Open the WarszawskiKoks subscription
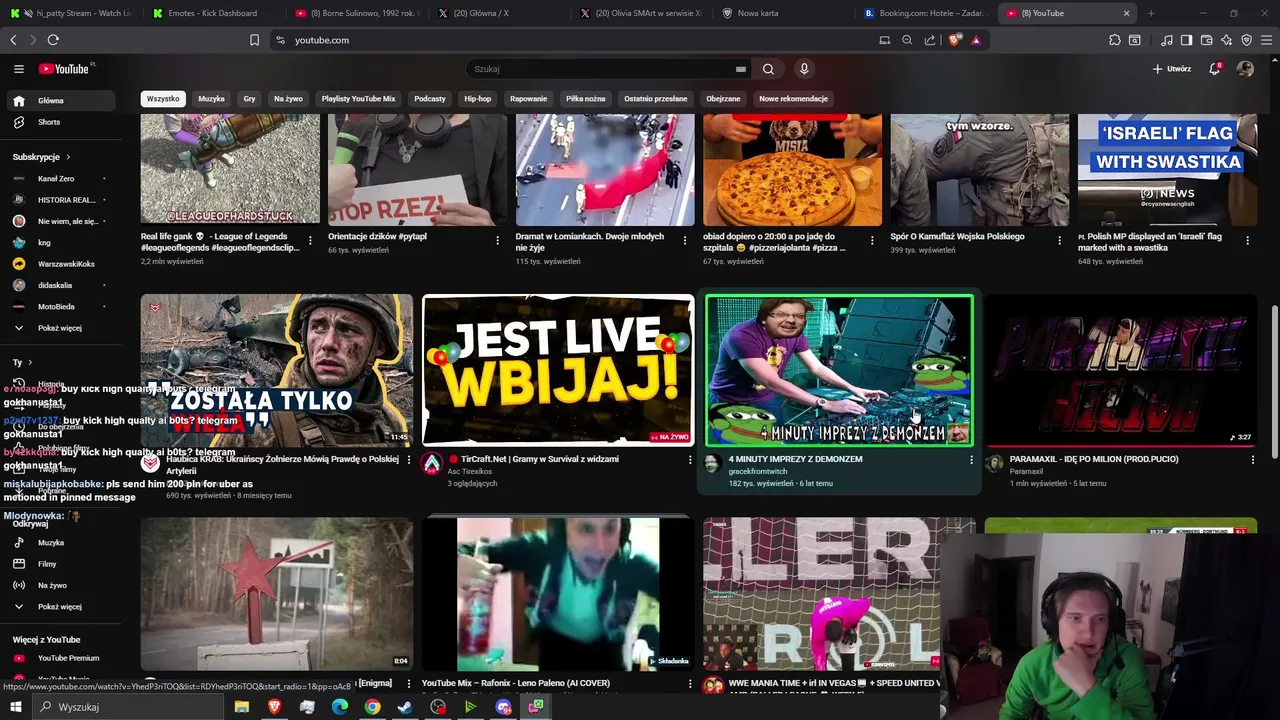 click(63, 264)
